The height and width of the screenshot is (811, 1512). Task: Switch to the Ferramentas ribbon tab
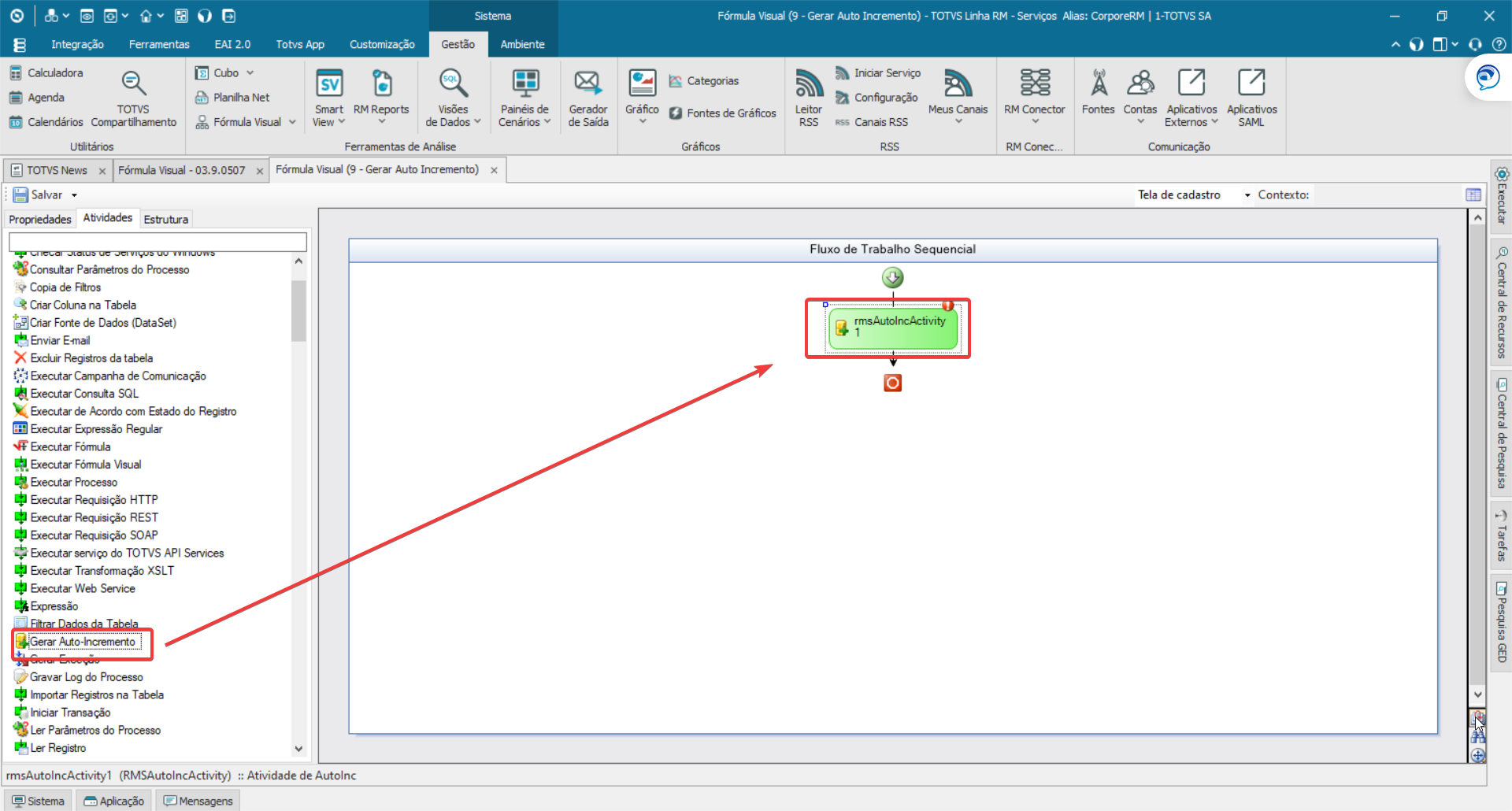click(x=159, y=44)
